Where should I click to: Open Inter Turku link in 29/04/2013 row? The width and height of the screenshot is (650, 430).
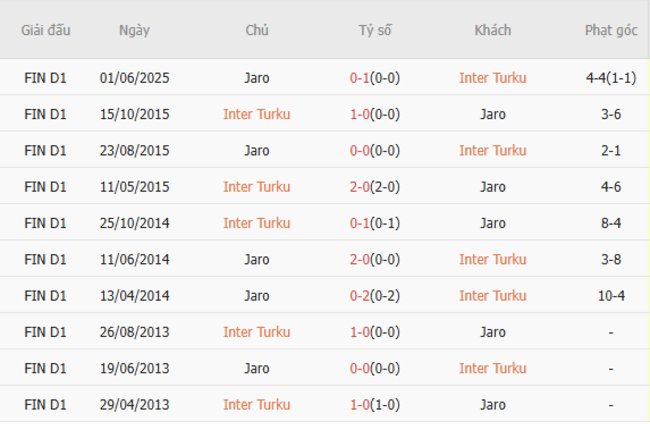[257, 405]
